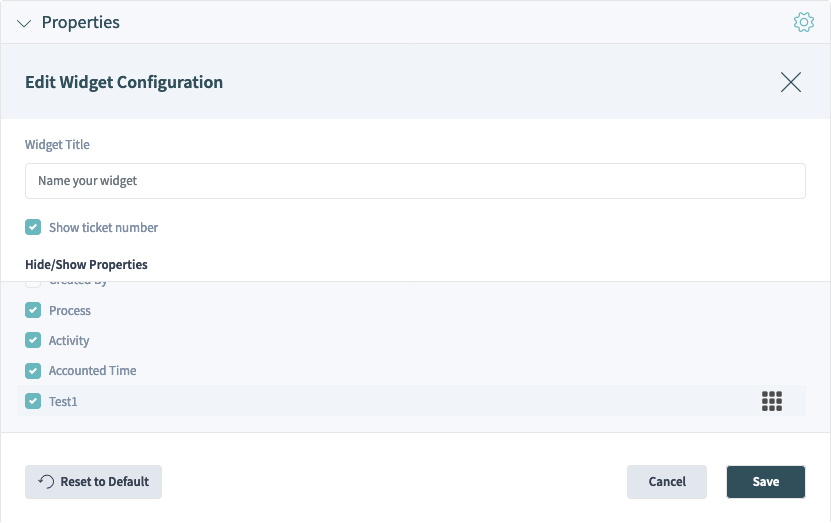Uncheck the Show ticket number checkbox

pyautogui.click(x=33, y=227)
